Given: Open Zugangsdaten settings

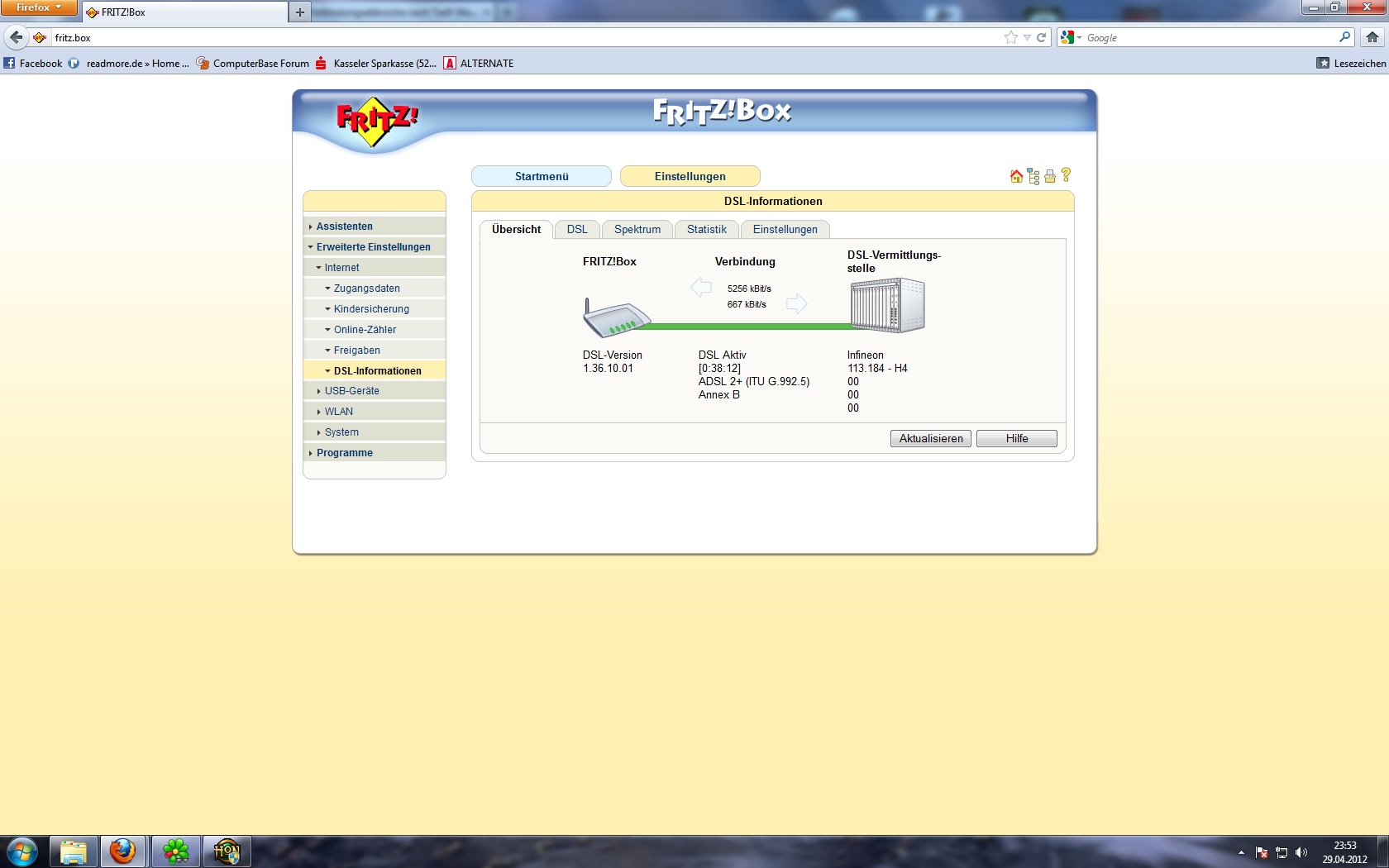Looking at the screenshot, I should click(x=375, y=288).
